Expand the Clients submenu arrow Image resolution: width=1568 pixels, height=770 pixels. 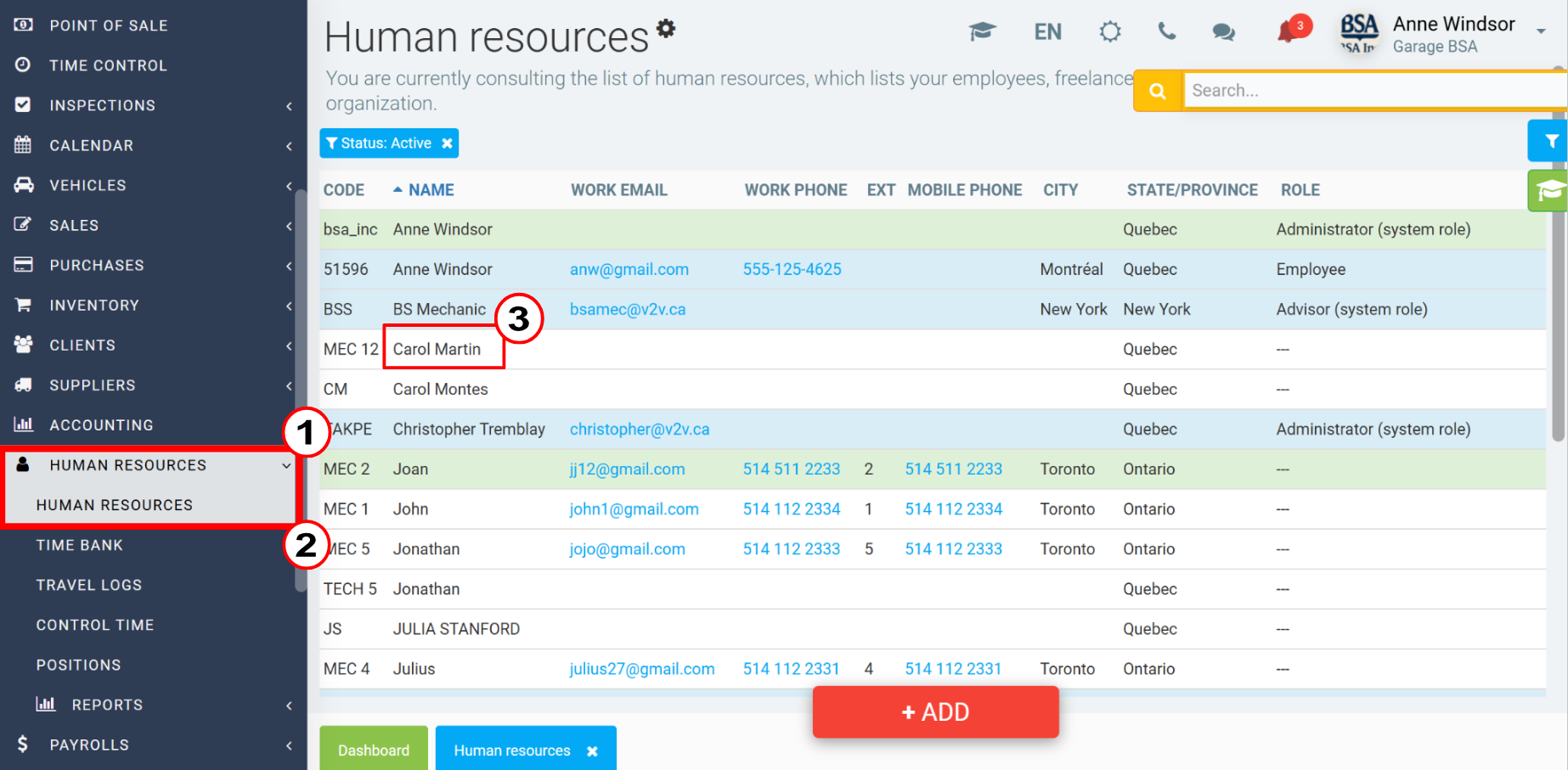(289, 346)
